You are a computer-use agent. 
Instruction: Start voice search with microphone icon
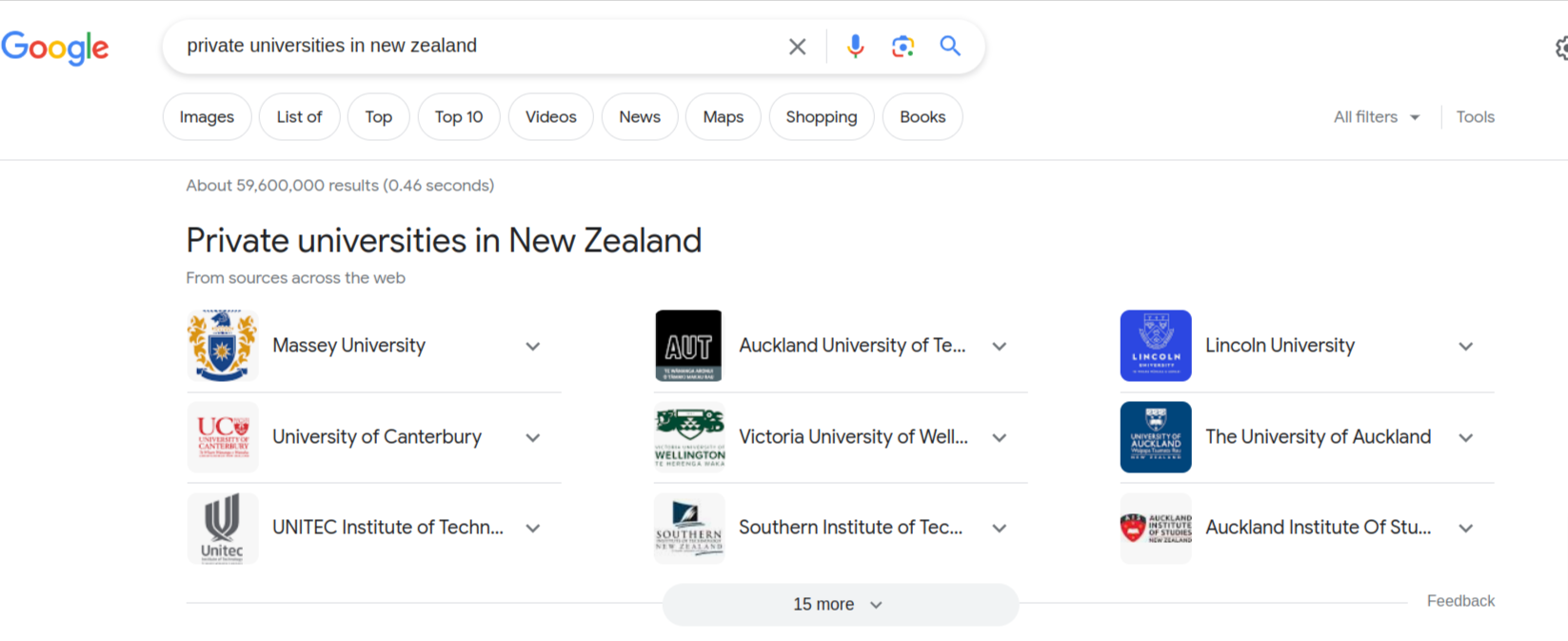855,46
